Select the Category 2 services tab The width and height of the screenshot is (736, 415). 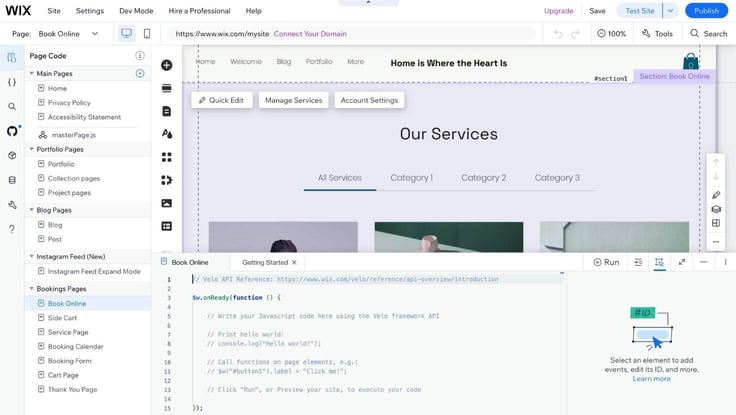tap(483, 177)
